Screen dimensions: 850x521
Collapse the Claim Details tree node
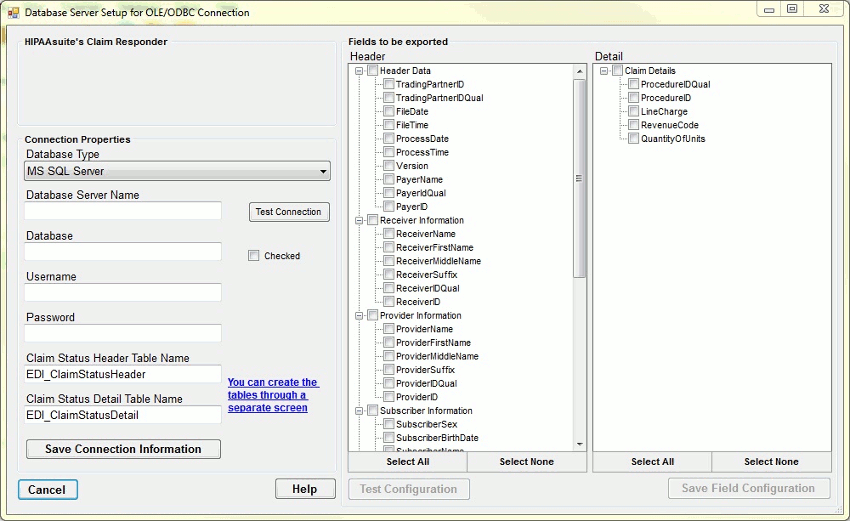coord(603,71)
